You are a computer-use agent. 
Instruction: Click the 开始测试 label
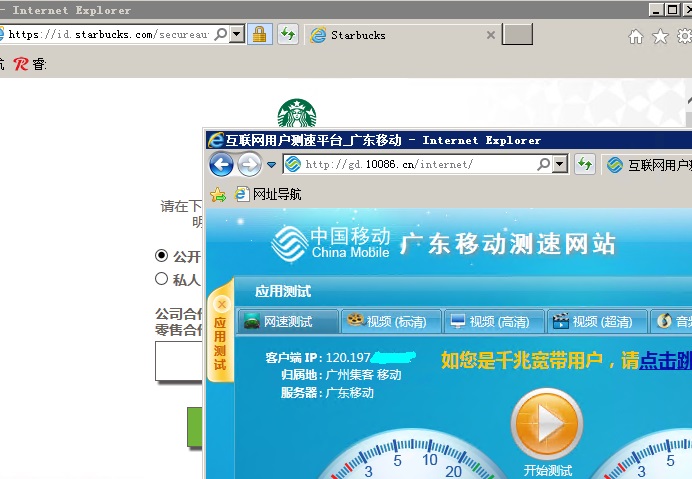tap(548, 471)
